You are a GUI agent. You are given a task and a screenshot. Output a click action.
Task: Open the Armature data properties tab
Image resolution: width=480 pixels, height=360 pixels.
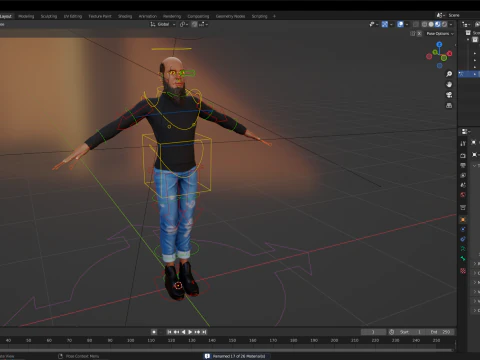pyautogui.click(x=463, y=249)
